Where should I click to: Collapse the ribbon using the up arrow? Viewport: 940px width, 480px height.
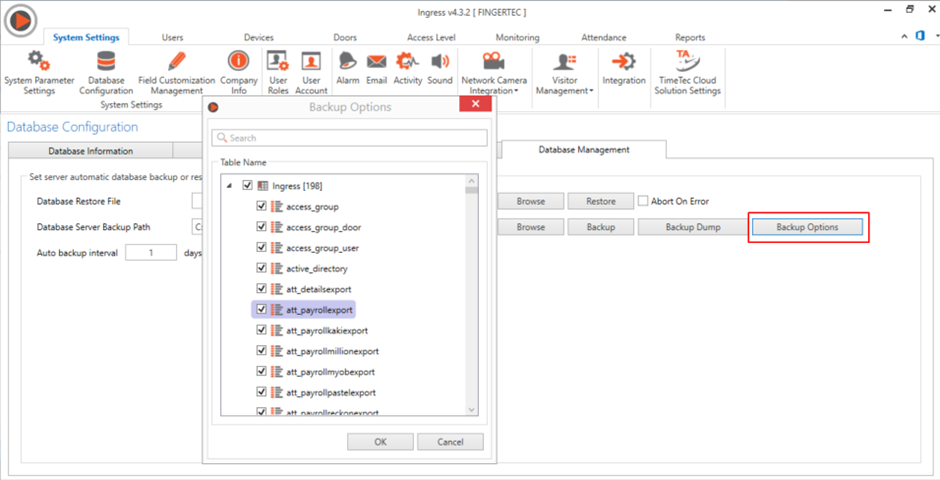coord(905,37)
